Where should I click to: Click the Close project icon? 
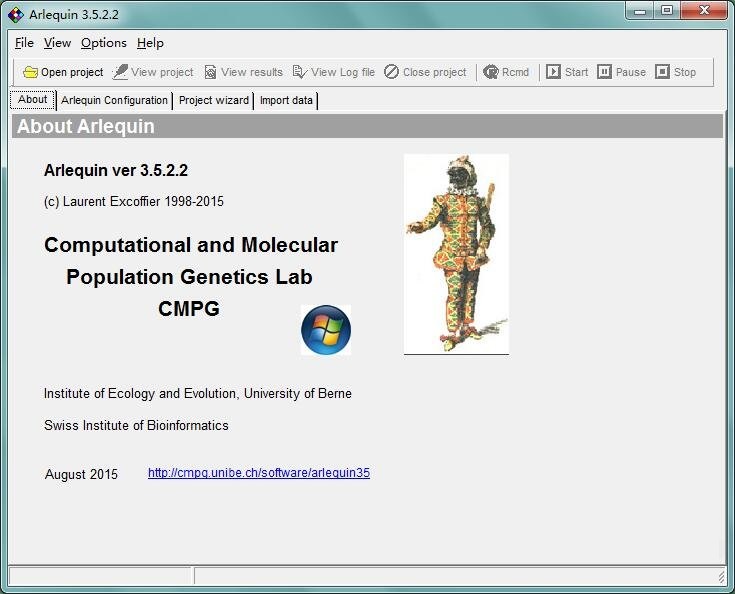pyautogui.click(x=391, y=72)
